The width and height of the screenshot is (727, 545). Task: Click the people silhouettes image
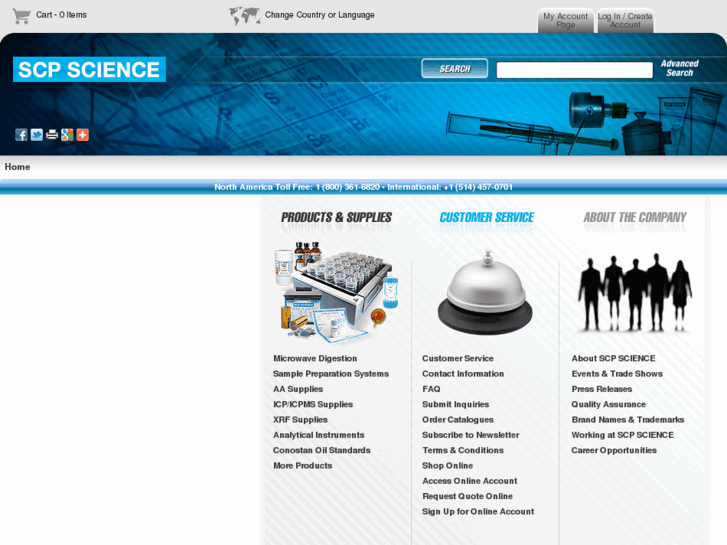(x=635, y=293)
